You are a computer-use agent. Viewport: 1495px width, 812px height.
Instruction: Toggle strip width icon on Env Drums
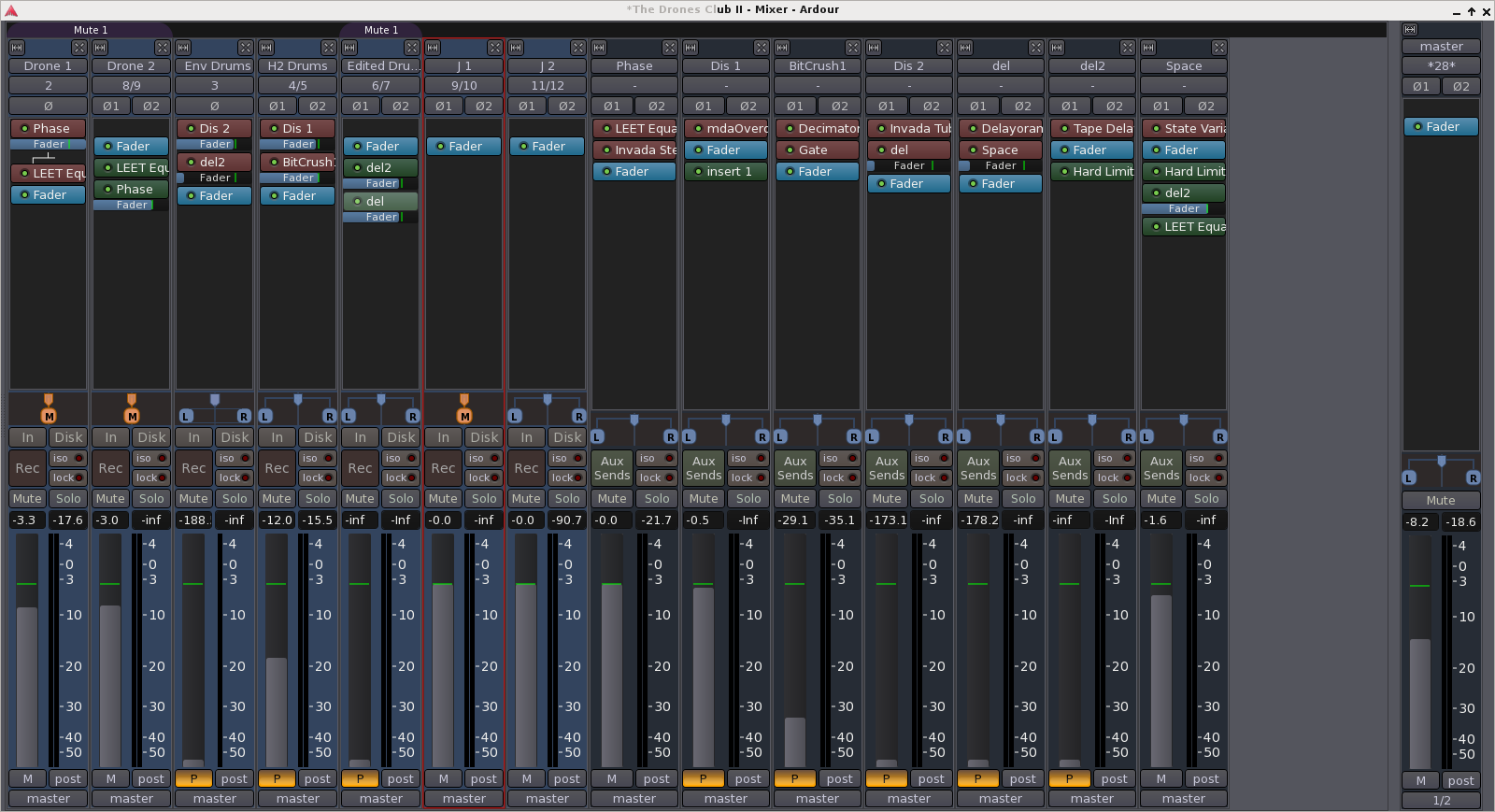tap(183, 48)
